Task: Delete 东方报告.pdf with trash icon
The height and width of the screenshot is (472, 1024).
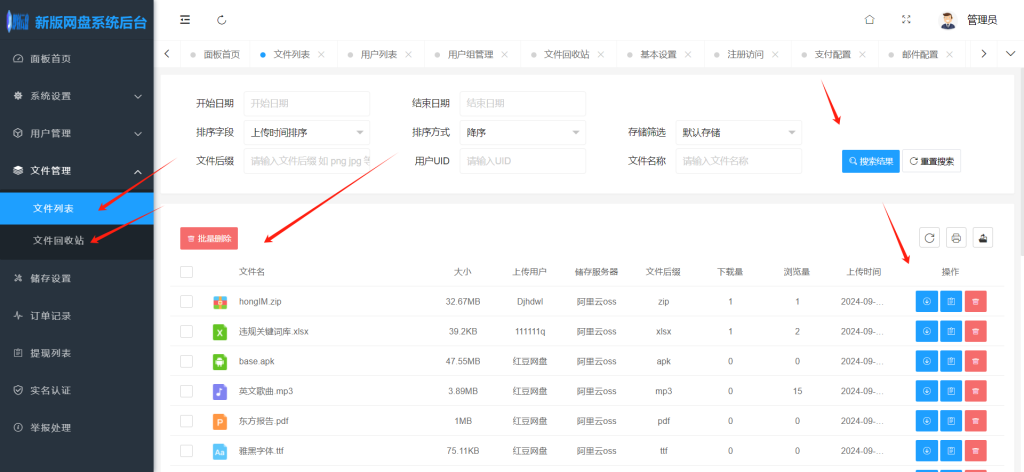Action: 975,421
